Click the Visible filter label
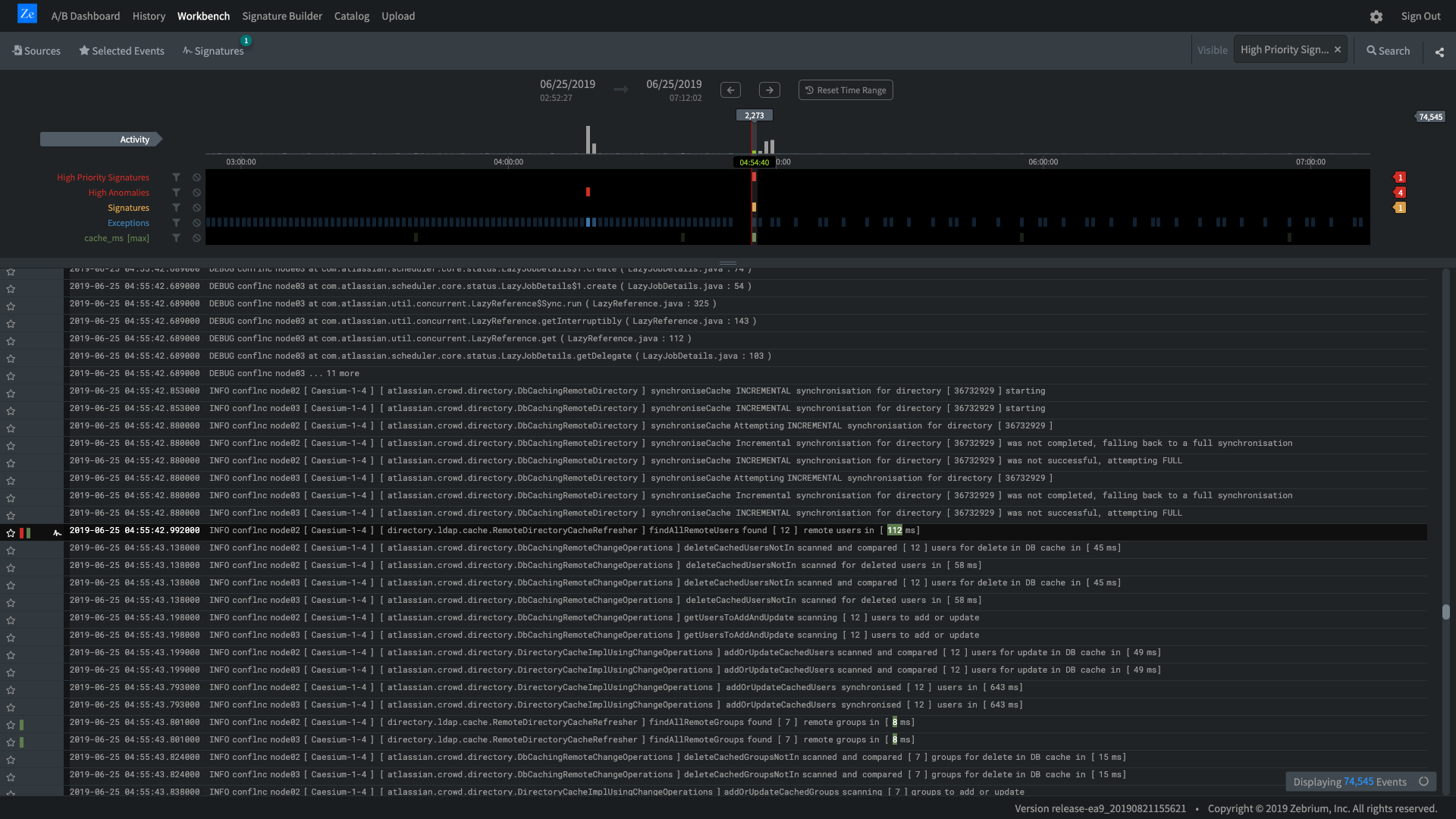Image resolution: width=1456 pixels, height=819 pixels. (1212, 50)
